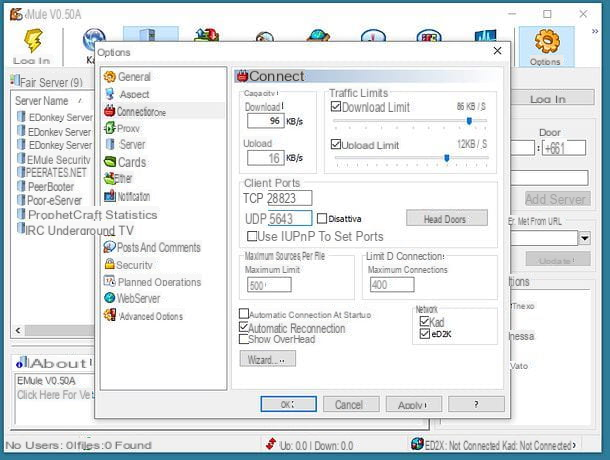Click the Cards green folder icon

[110, 162]
